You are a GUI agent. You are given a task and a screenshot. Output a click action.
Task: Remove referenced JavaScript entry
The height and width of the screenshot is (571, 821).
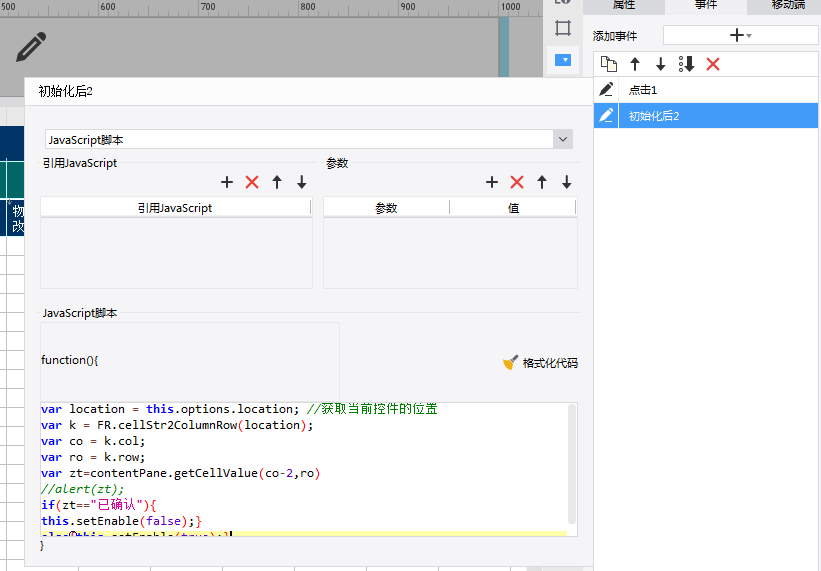tap(252, 182)
